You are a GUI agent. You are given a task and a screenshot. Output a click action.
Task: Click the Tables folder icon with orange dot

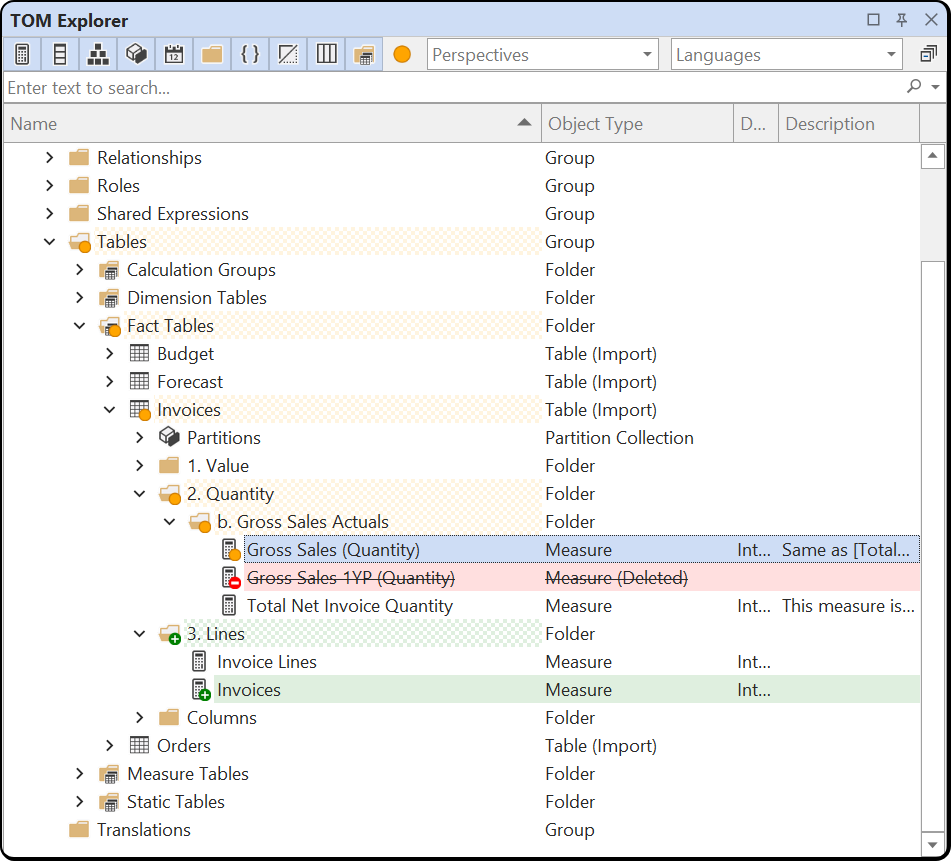79,243
